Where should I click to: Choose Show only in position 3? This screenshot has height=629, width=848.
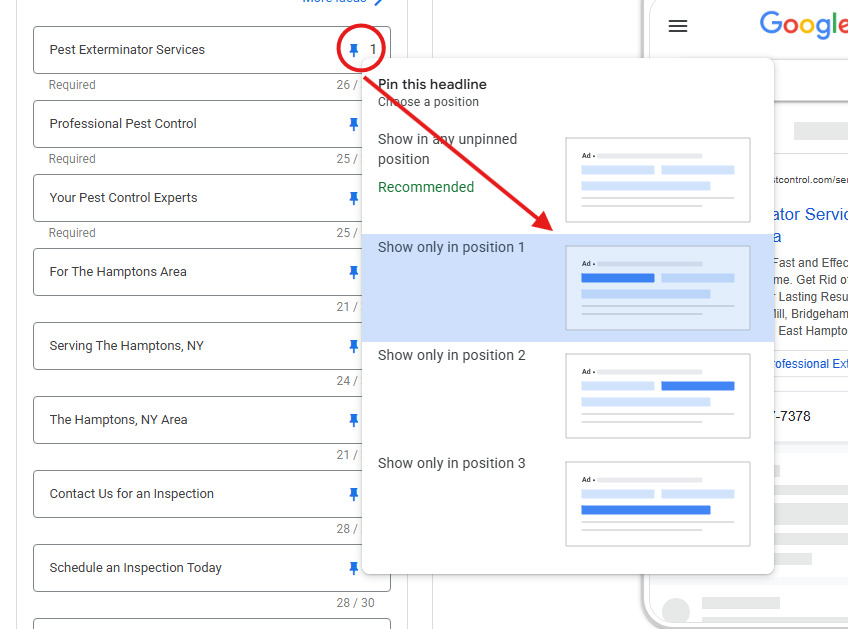[x=451, y=463]
